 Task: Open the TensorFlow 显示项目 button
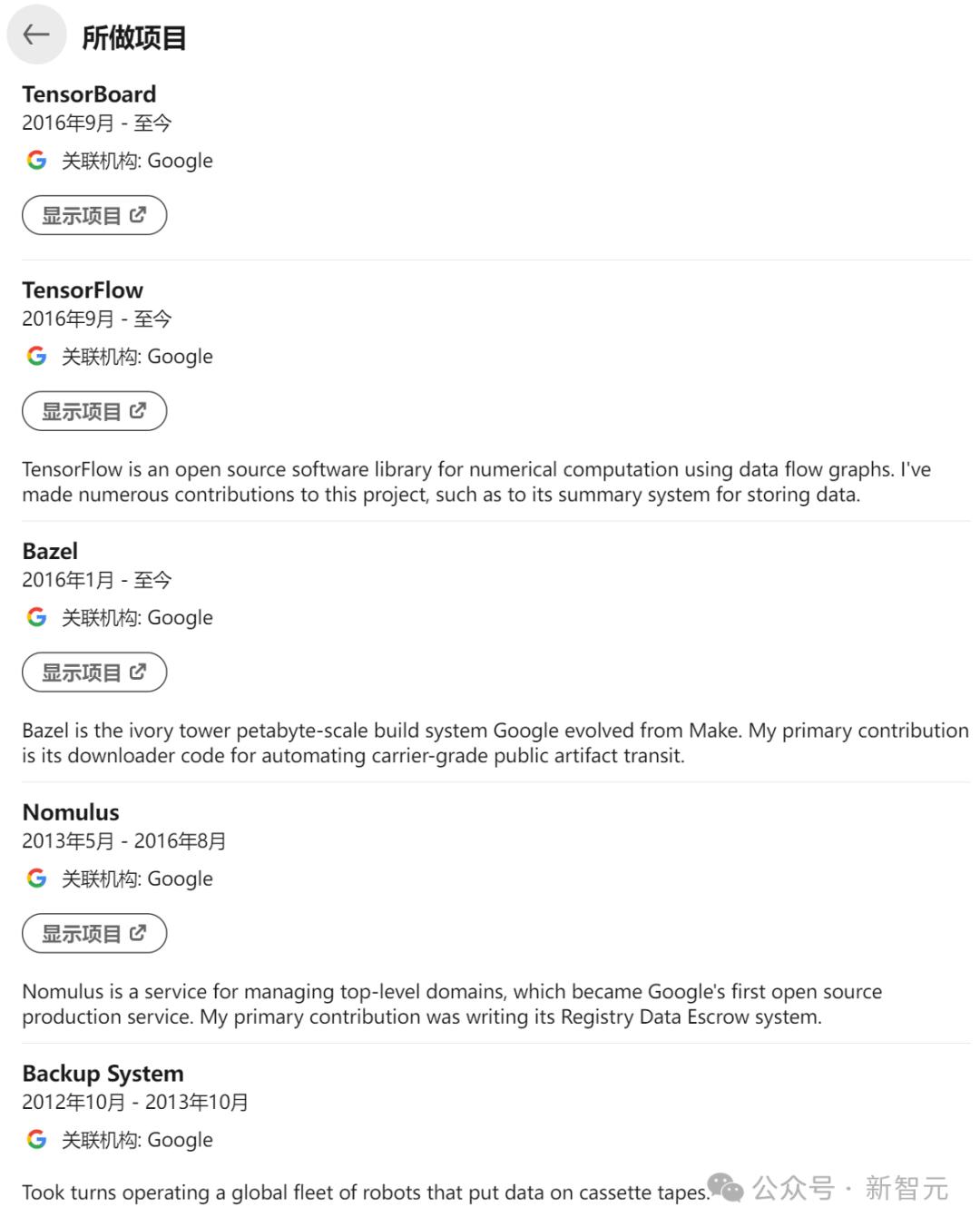[x=94, y=411]
